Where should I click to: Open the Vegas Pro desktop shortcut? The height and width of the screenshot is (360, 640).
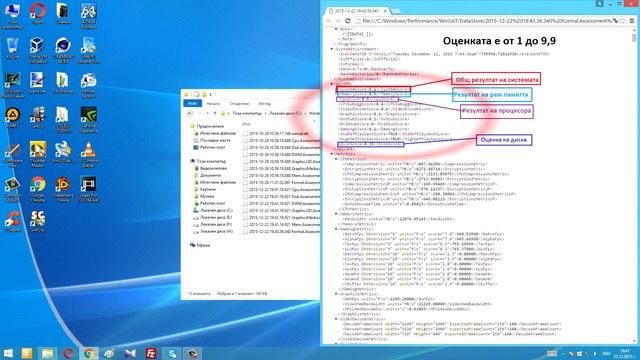88,189
